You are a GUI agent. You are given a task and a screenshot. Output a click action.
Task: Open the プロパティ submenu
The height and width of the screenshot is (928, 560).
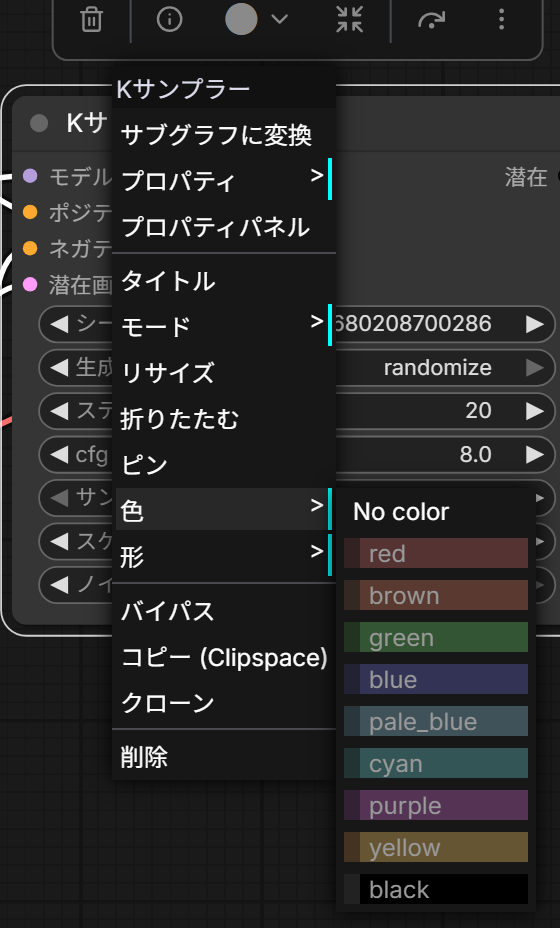pos(224,181)
